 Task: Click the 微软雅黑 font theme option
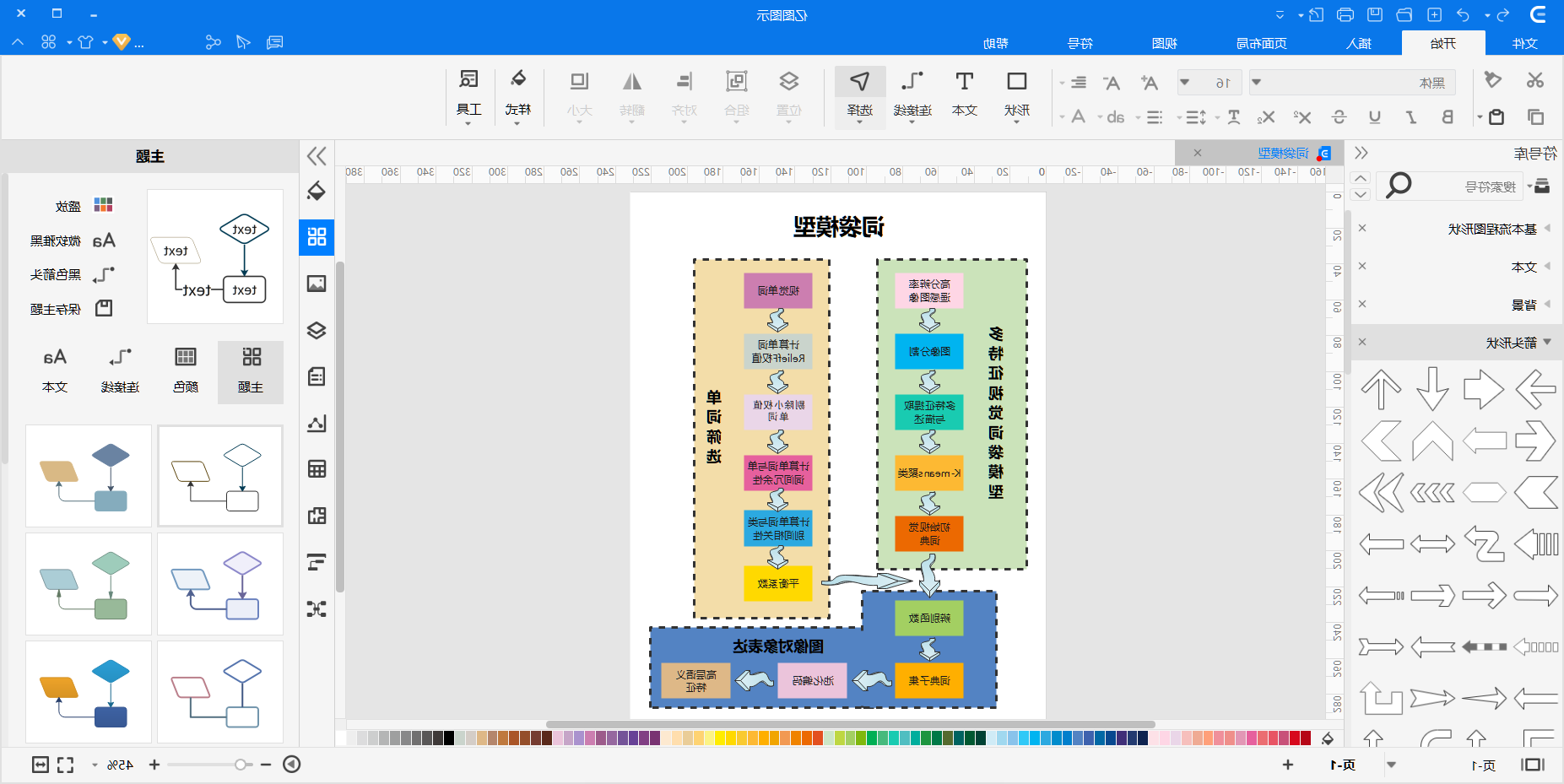coord(71,241)
